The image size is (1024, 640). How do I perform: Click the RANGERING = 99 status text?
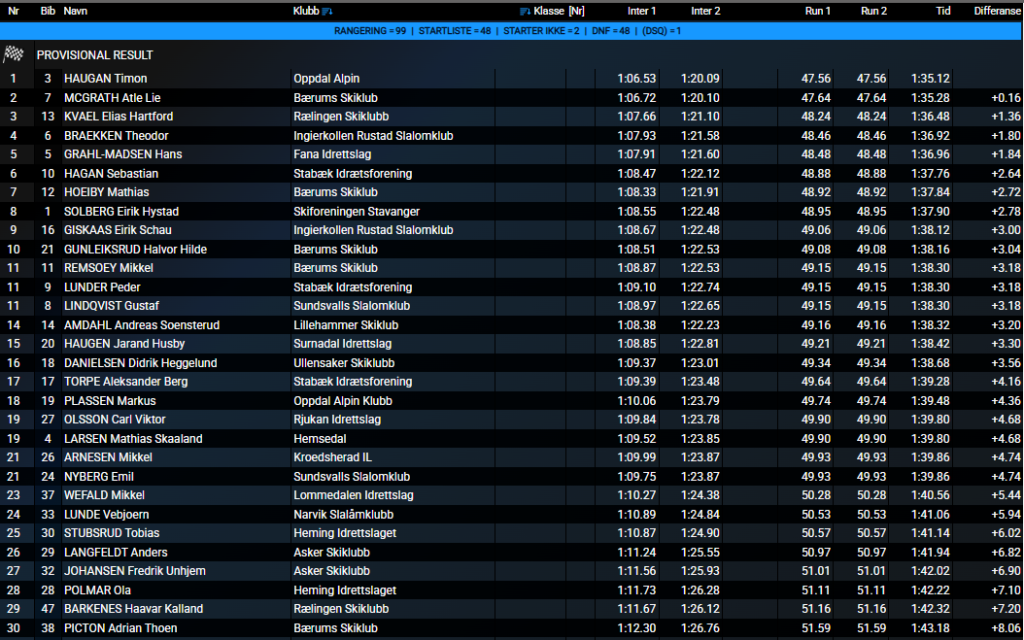pos(370,31)
